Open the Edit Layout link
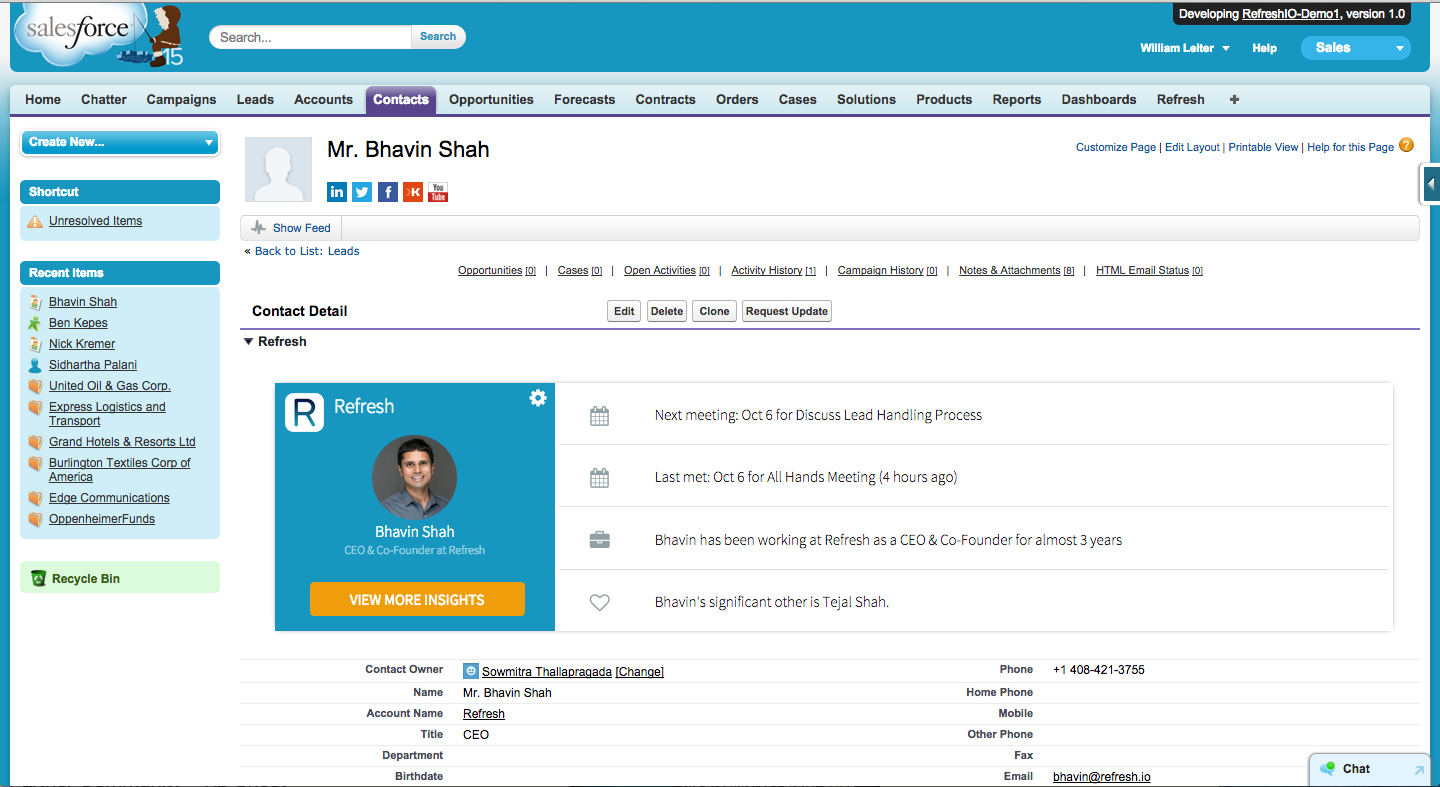Image resolution: width=1440 pixels, height=787 pixels. [x=1192, y=147]
